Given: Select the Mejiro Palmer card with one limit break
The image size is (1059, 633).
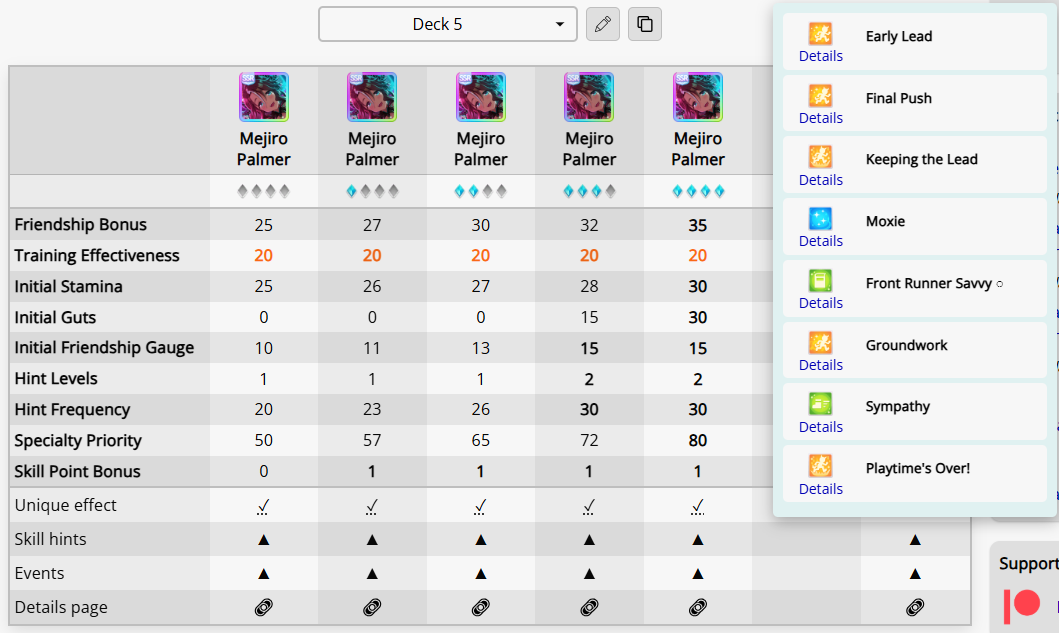Looking at the screenshot, I should coord(372,97).
